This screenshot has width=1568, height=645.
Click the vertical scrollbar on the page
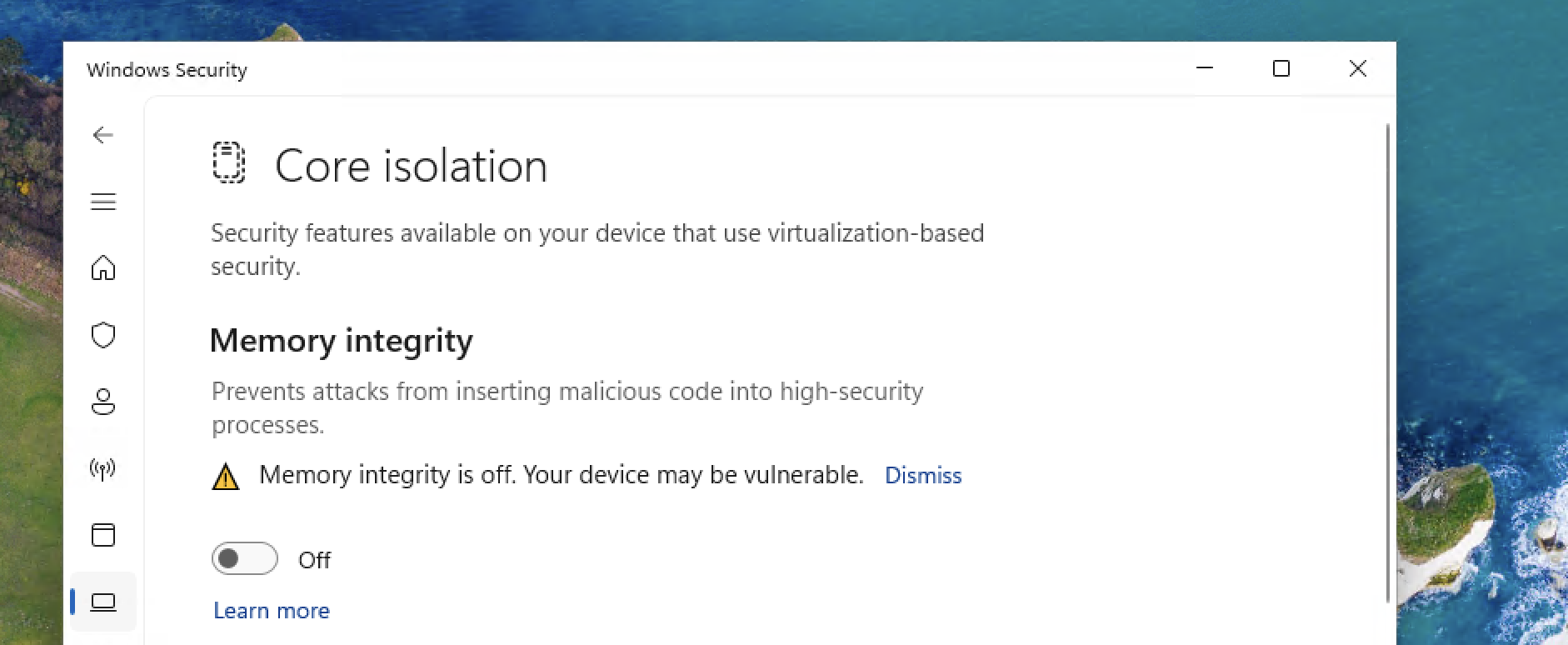1387,362
